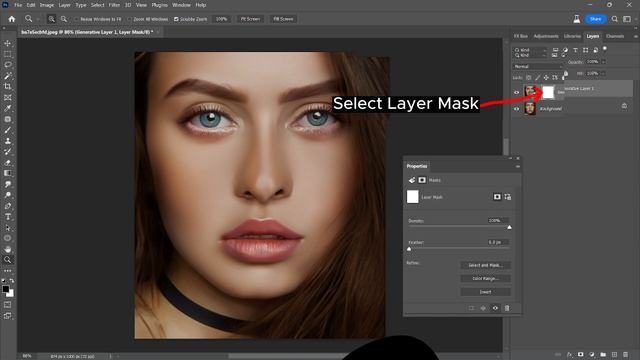
Task: Open the beaker Discover icon
Action: (x=576, y=19)
